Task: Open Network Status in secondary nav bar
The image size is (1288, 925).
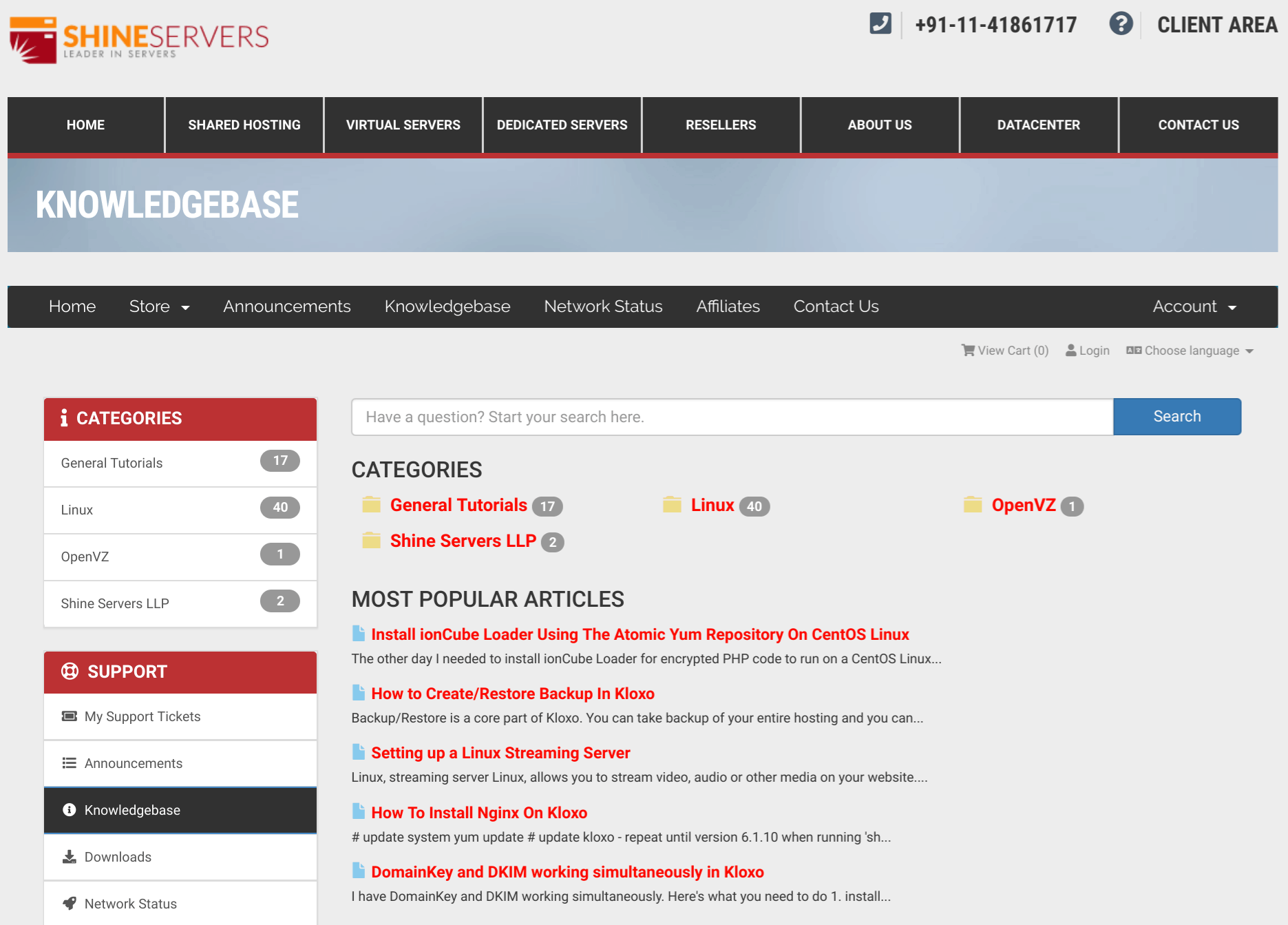Action: tap(603, 306)
